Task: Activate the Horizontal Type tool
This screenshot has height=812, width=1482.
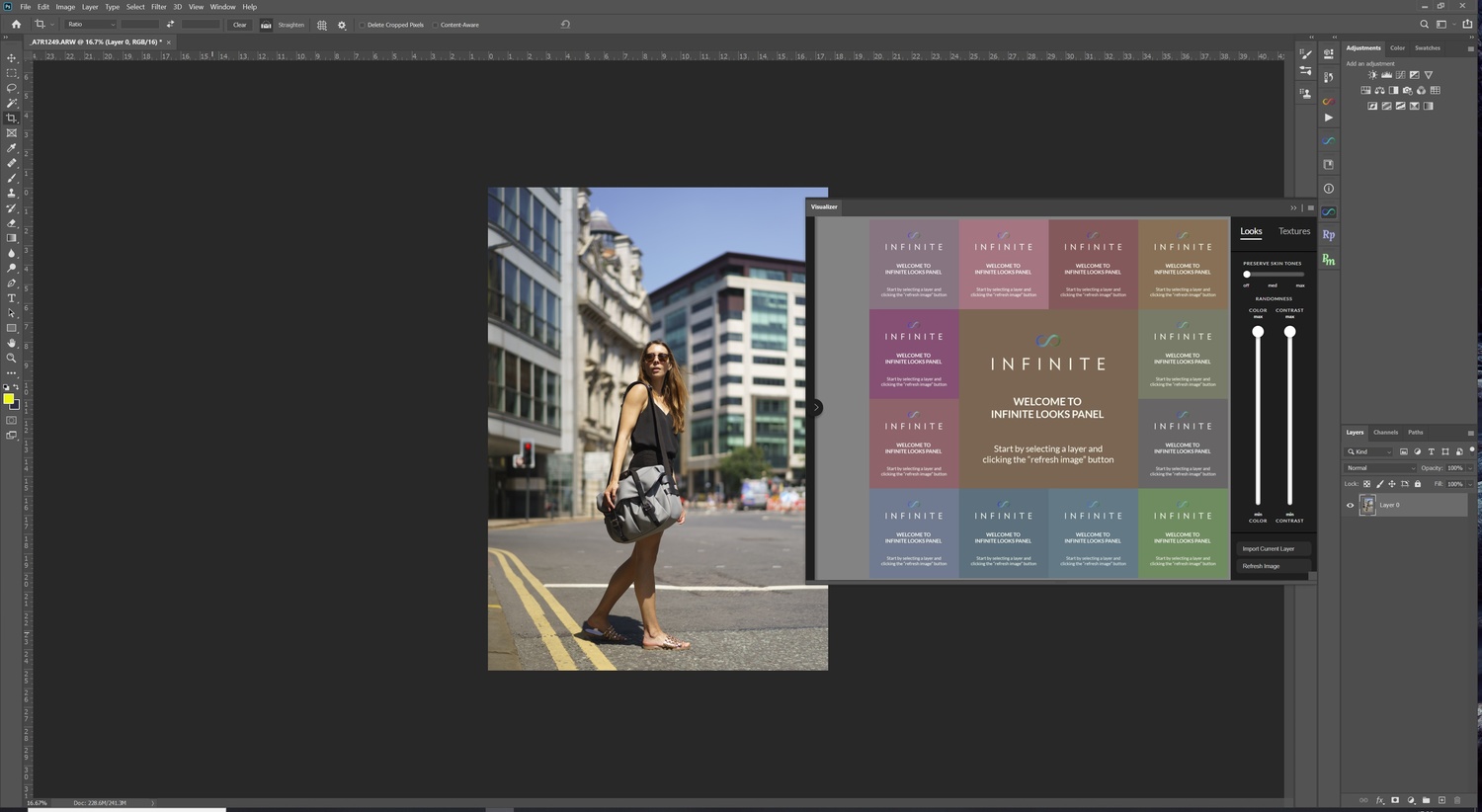Action: pos(12,298)
